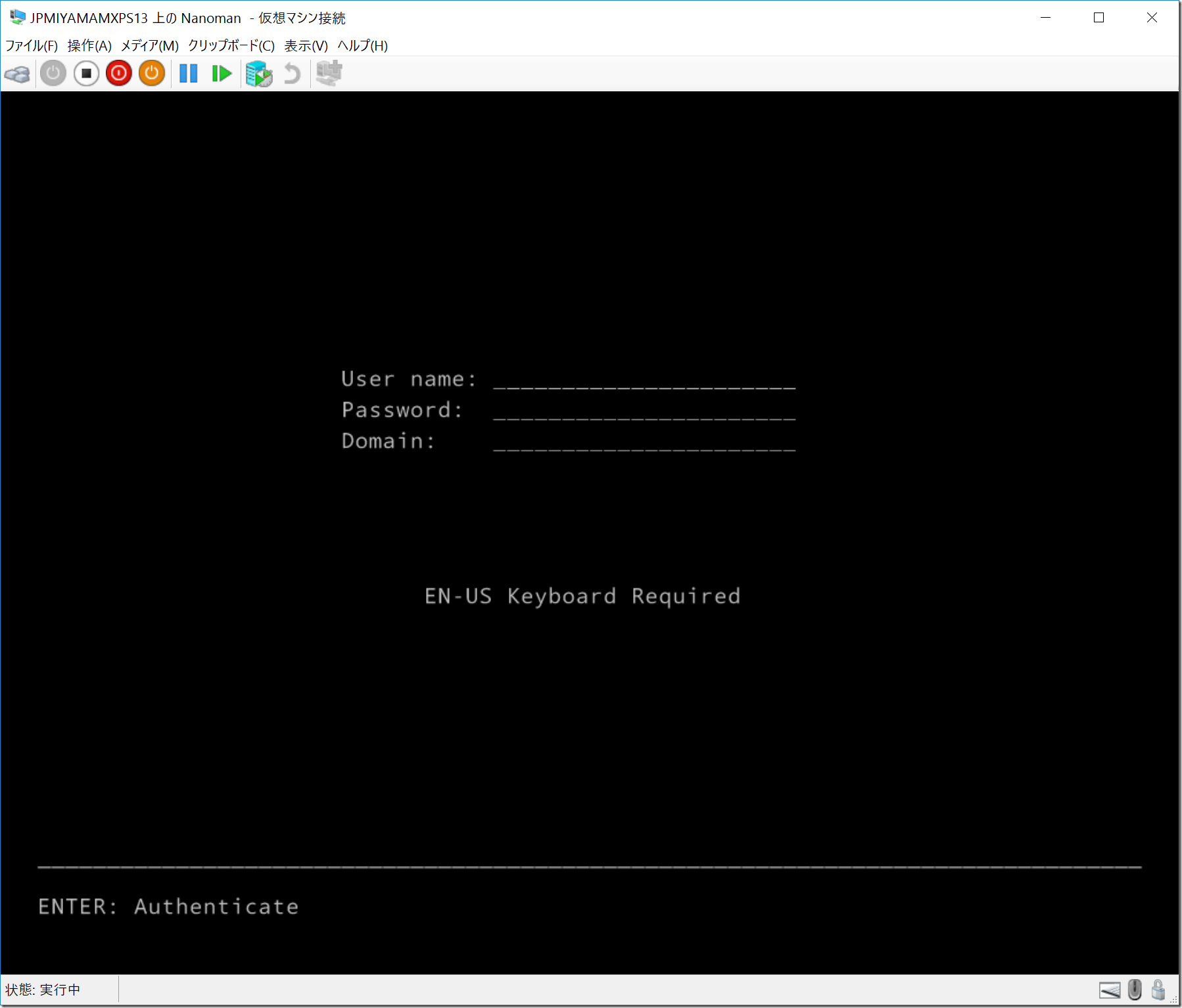Screen dimensions: 1182x1008
Task: Click the keyboard status bar icon
Action: tap(1110, 990)
